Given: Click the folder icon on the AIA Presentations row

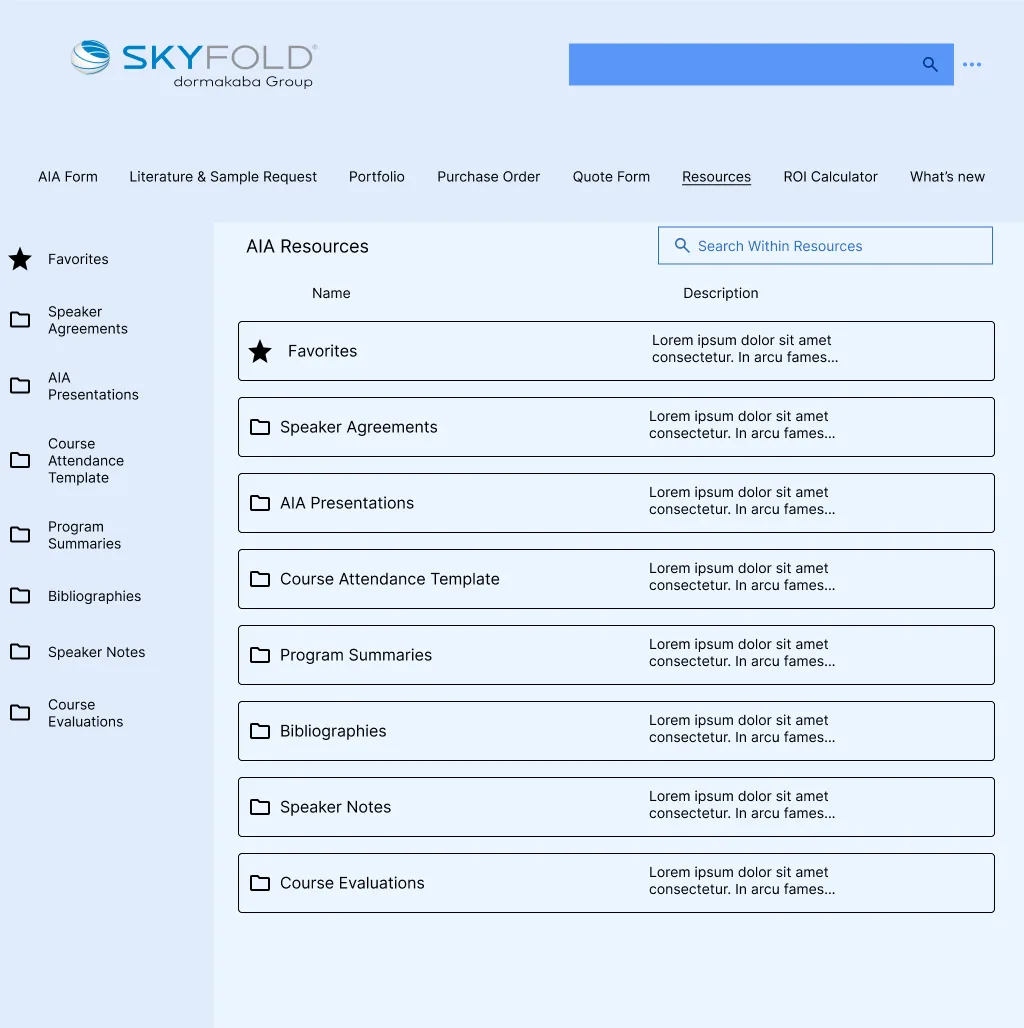Looking at the screenshot, I should pyautogui.click(x=261, y=503).
